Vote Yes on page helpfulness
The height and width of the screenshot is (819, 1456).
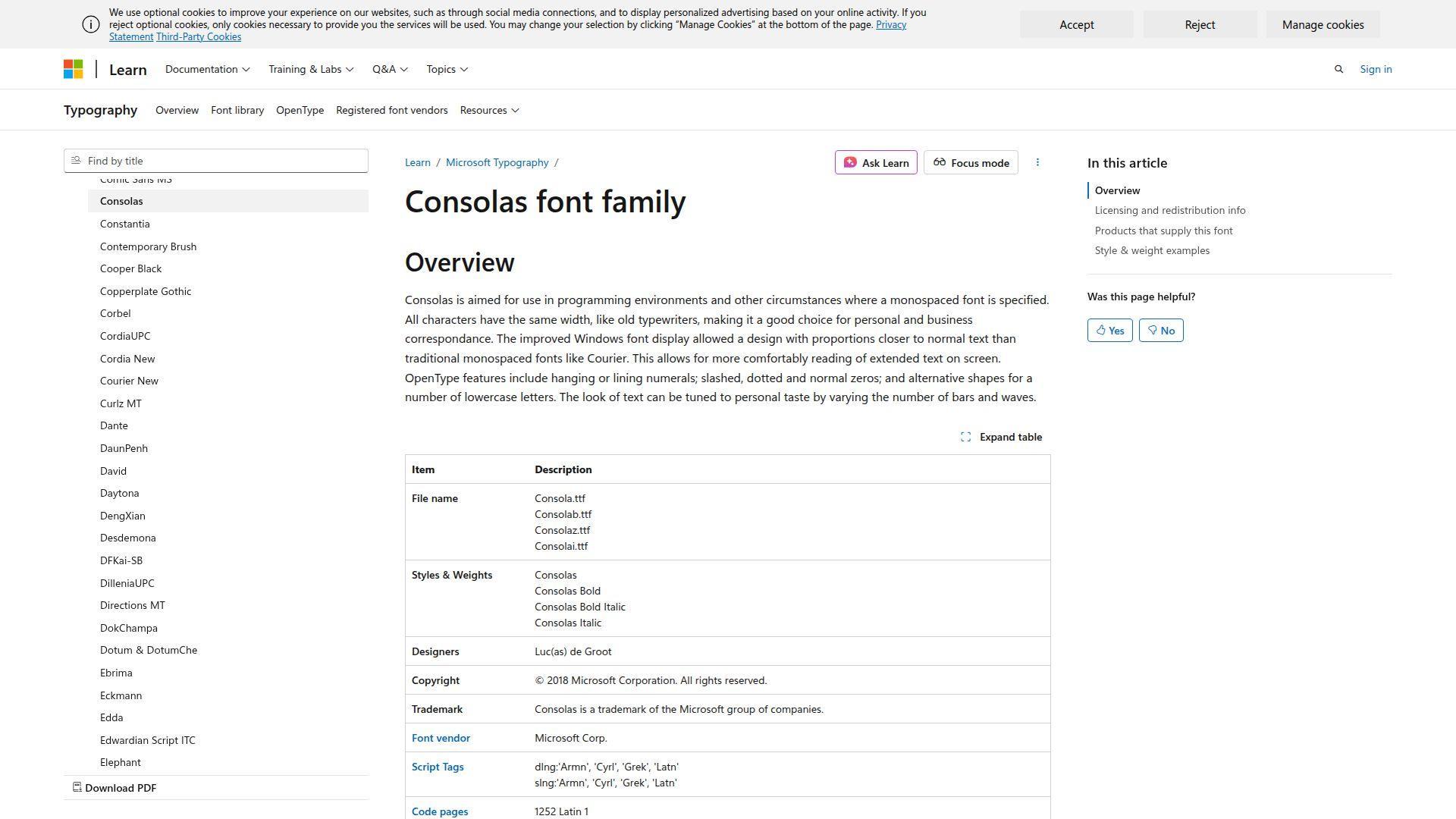(x=1109, y=331)
